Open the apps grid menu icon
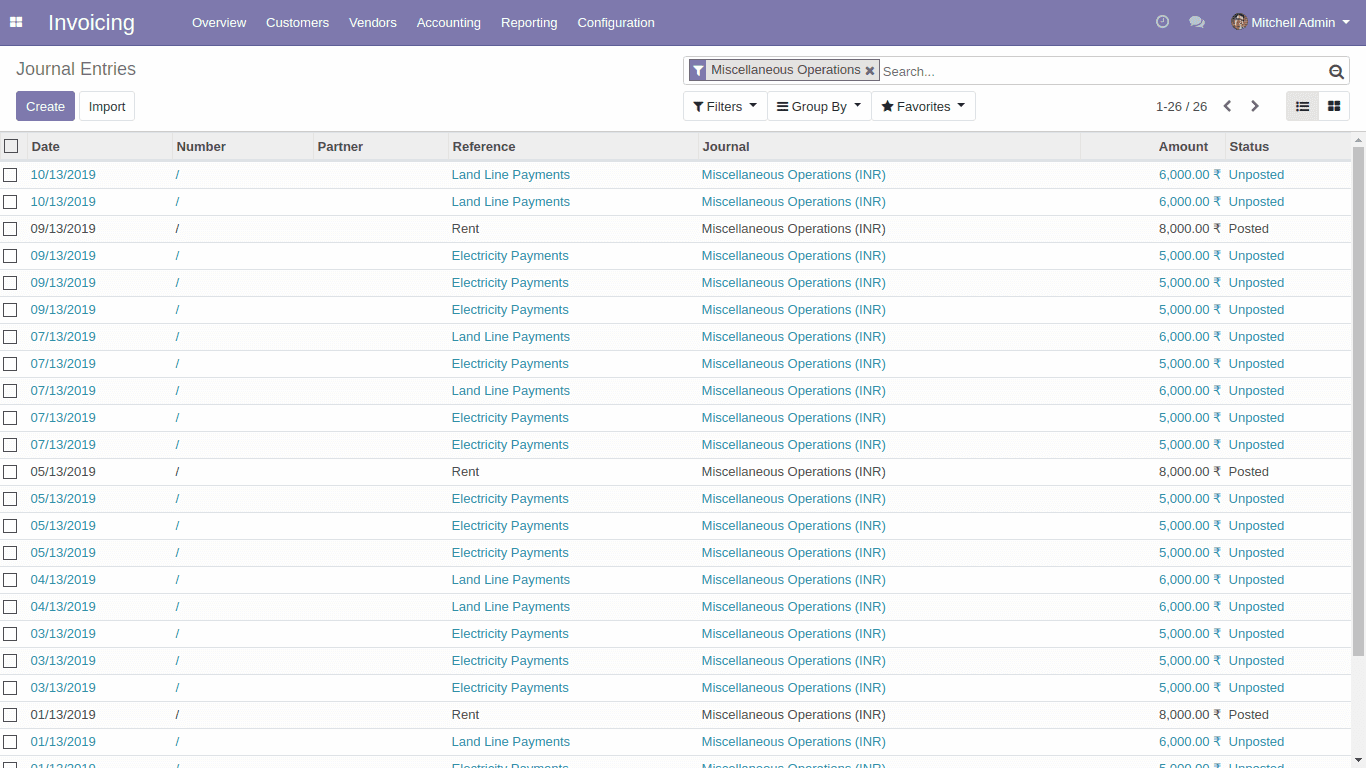1366x768 pixels. 16,22
